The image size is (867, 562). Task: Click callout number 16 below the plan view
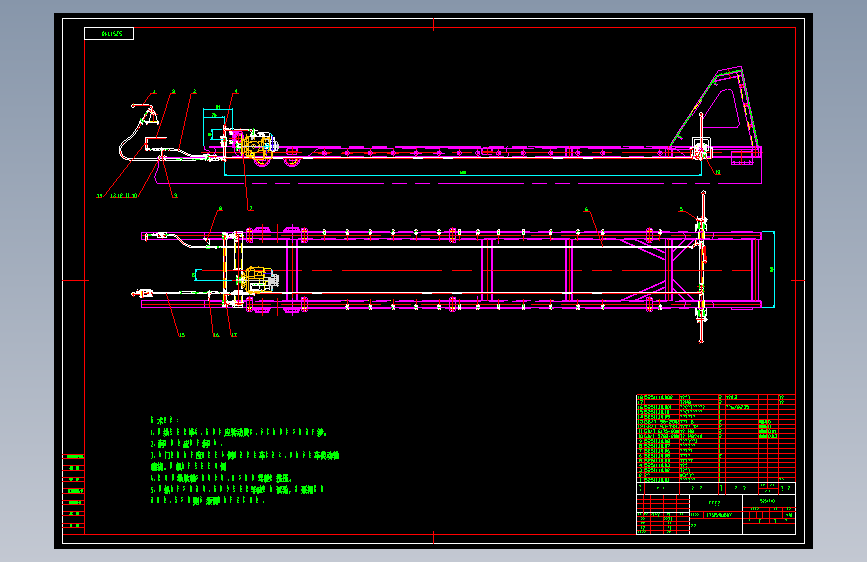[216, 335]
